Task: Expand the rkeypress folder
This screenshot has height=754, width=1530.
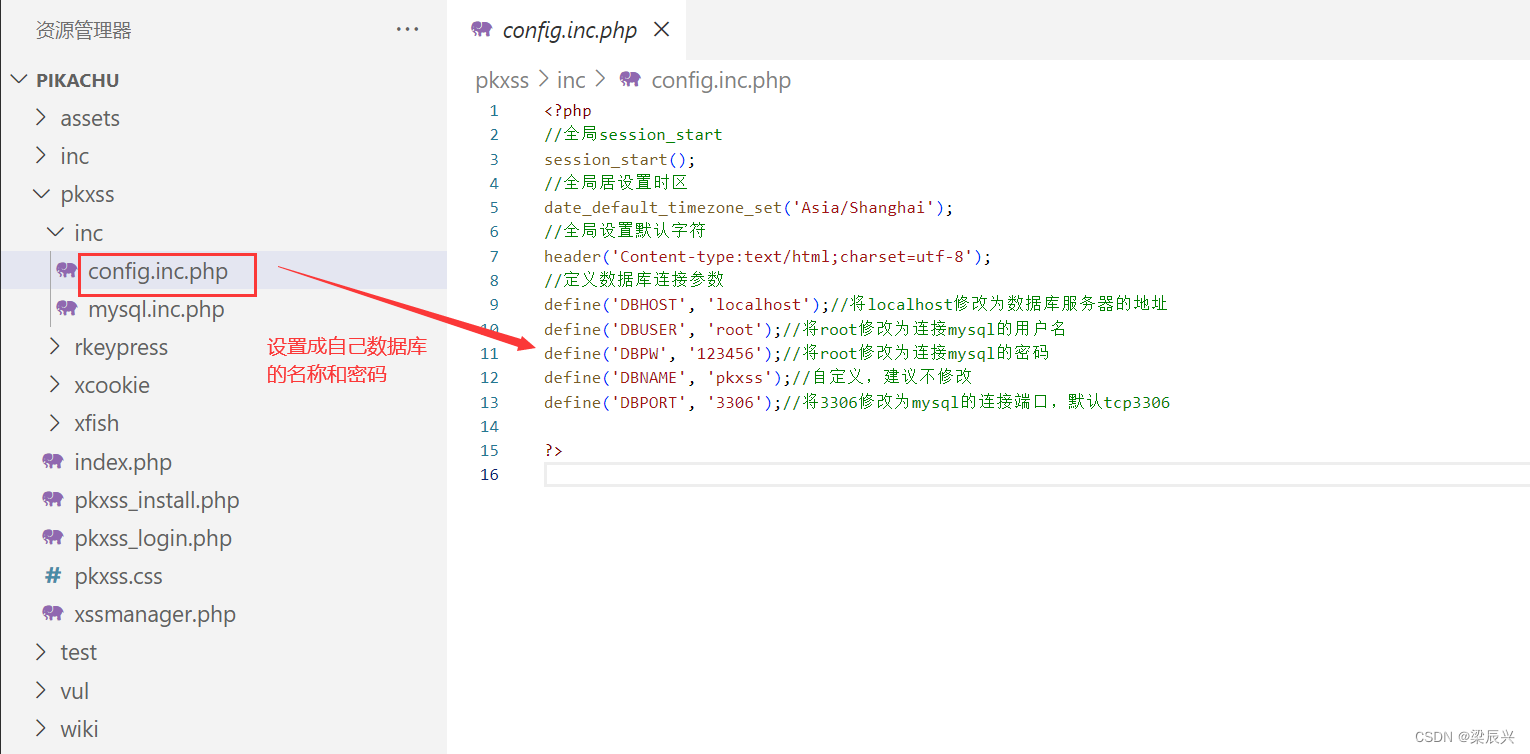Action: click(x=55, y=347)
